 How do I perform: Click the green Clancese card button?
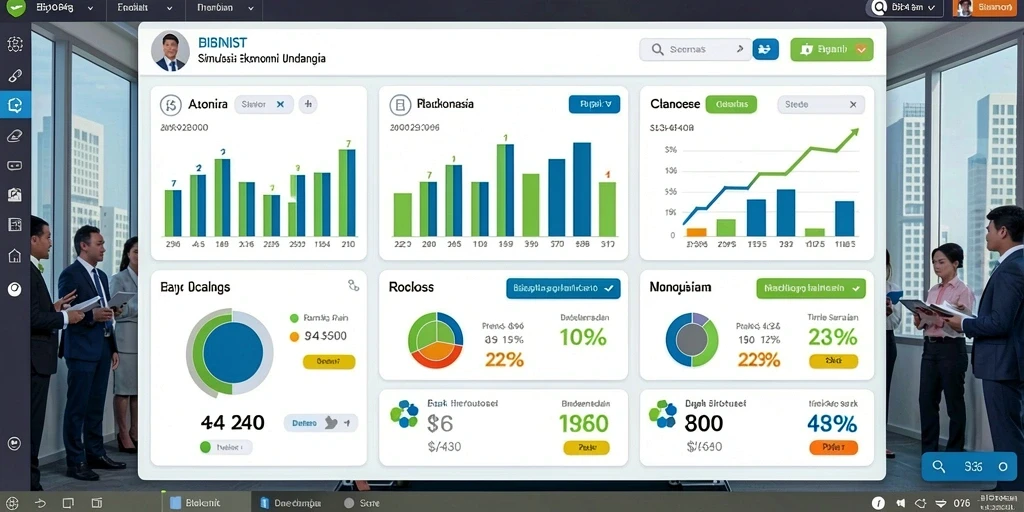[731, 104]
